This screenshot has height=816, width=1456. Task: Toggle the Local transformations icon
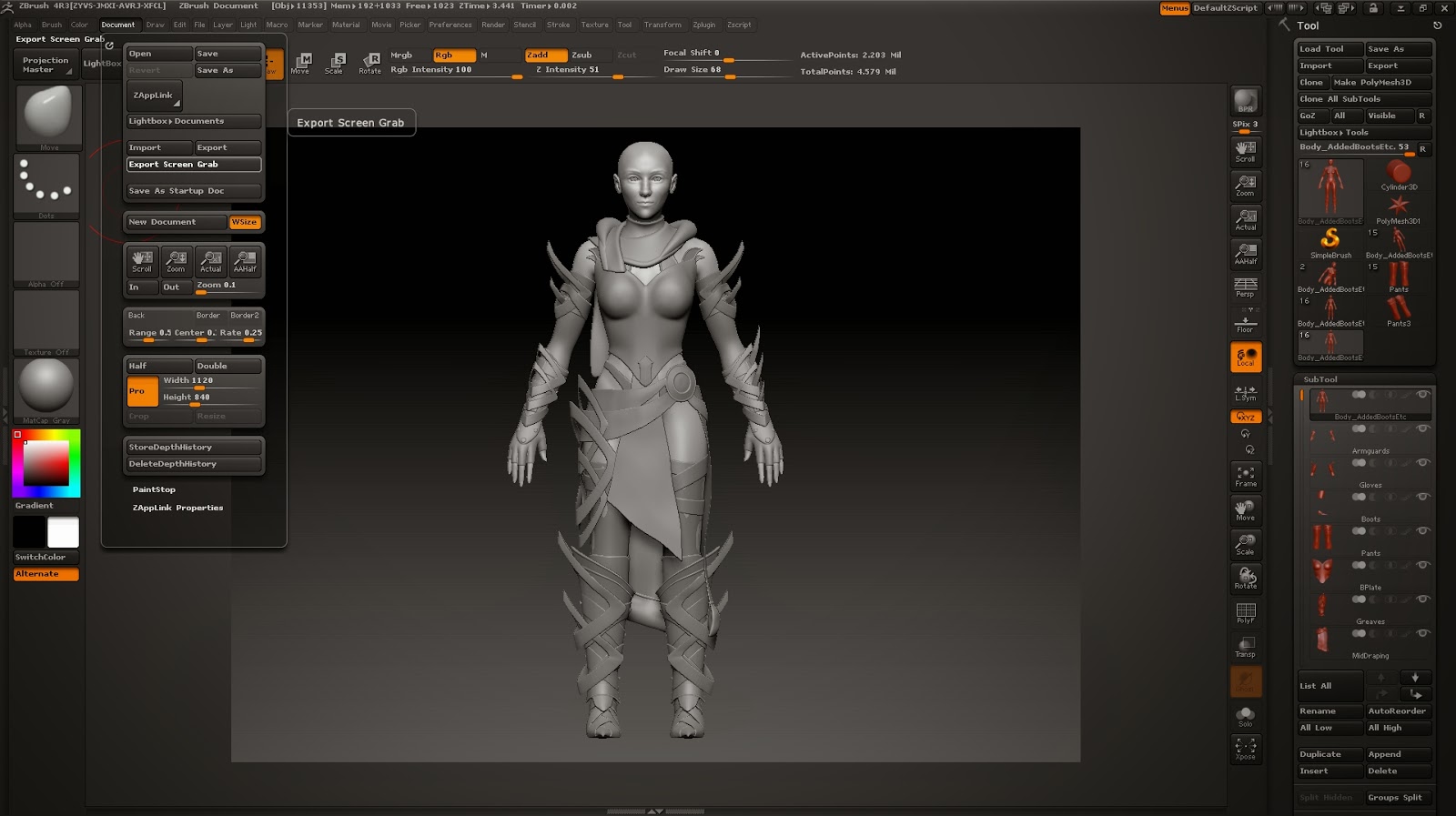pos(1245,357)
